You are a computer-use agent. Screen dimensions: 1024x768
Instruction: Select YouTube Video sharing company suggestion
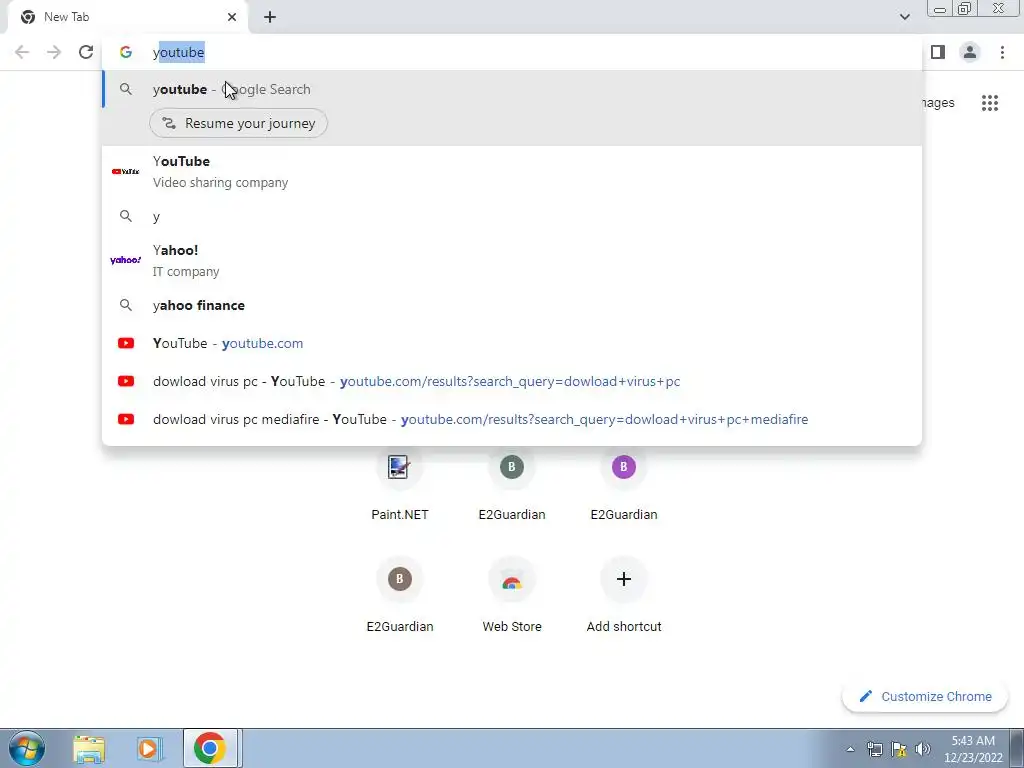pyautogui.click(x=512, y=172)
